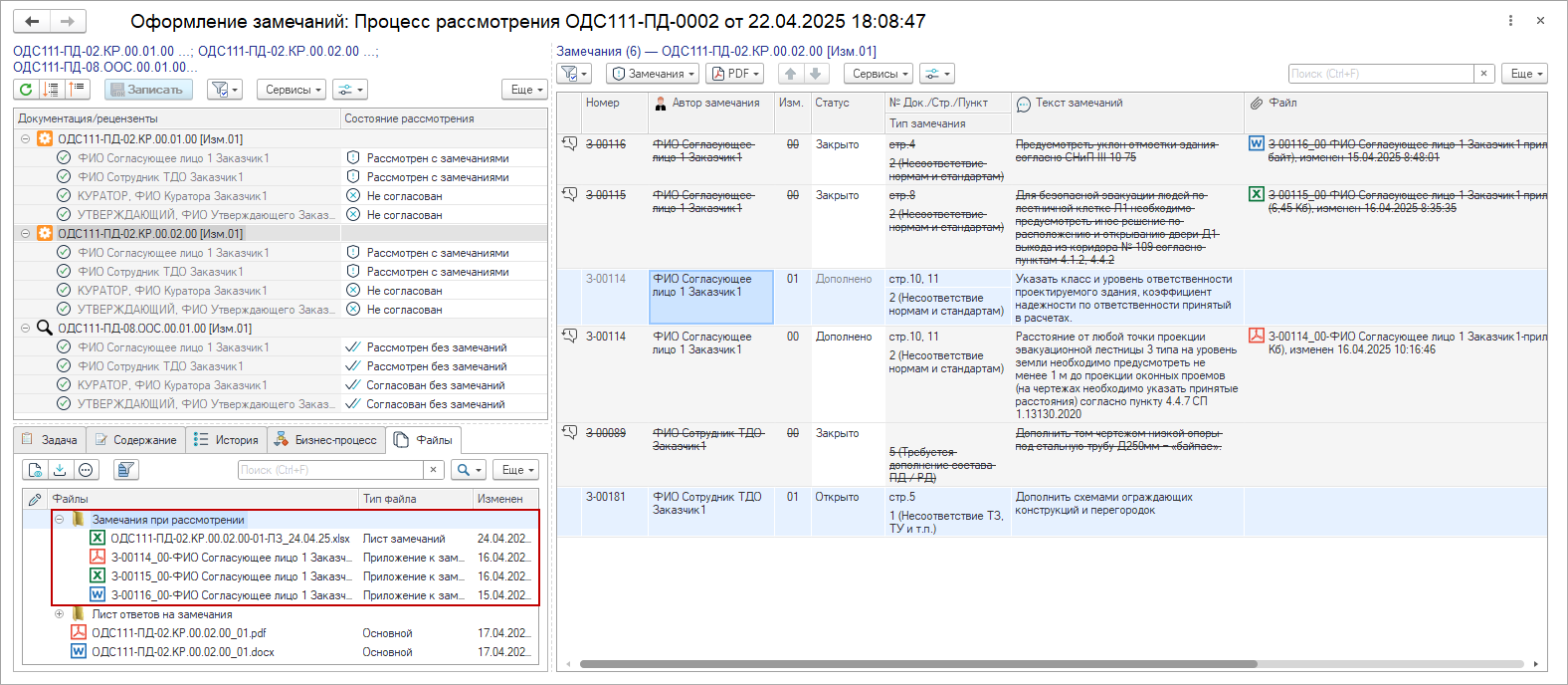Collapse the 'Замечания при рассмотрении' folder
Image resolution: width=1568 pixels, height=685 pixels.
coord(60,520)
